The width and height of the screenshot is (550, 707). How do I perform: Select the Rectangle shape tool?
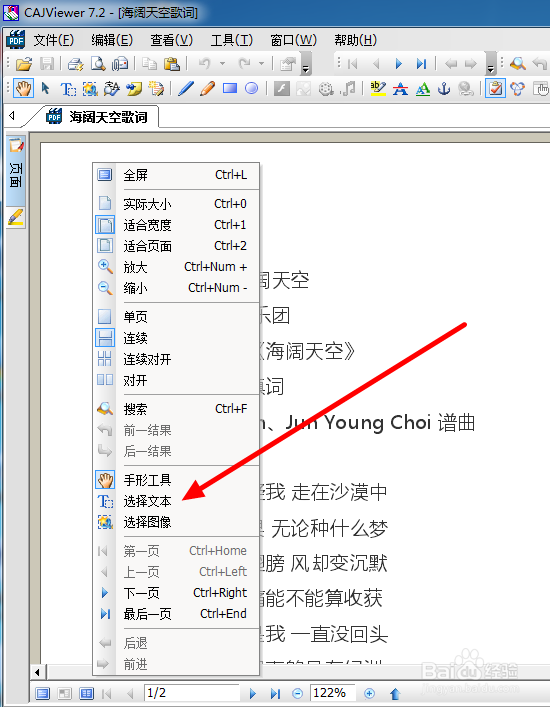pos(229,88)
